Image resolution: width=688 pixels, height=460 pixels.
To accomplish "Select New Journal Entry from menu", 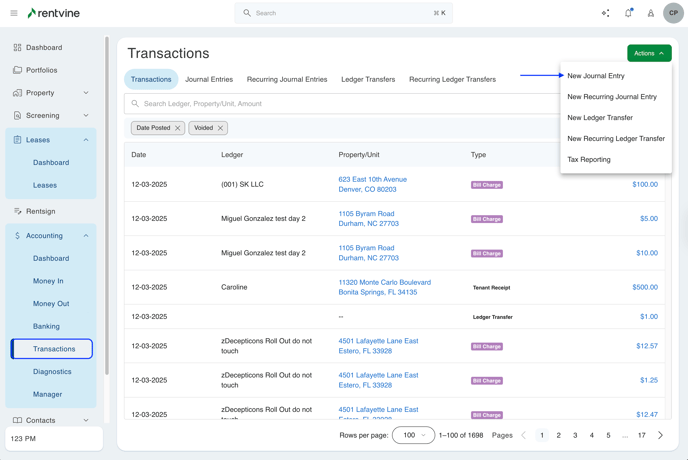I will [x=596, y=76].
